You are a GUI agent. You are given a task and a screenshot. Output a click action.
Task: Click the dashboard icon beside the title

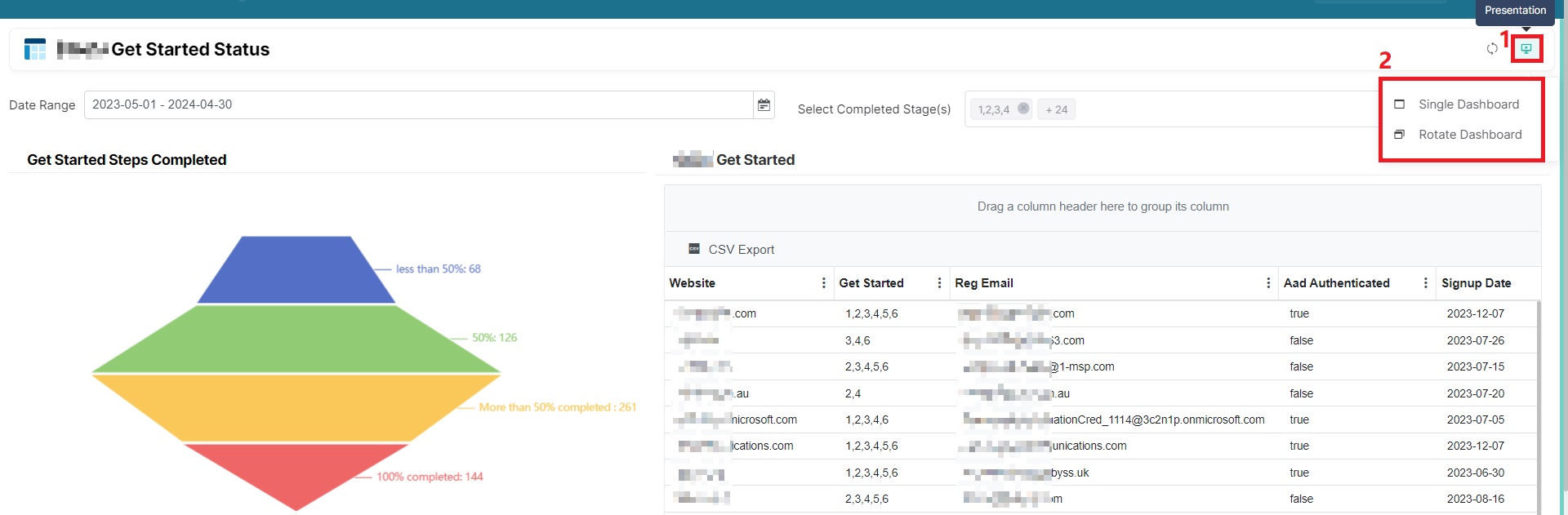point(35,50)
